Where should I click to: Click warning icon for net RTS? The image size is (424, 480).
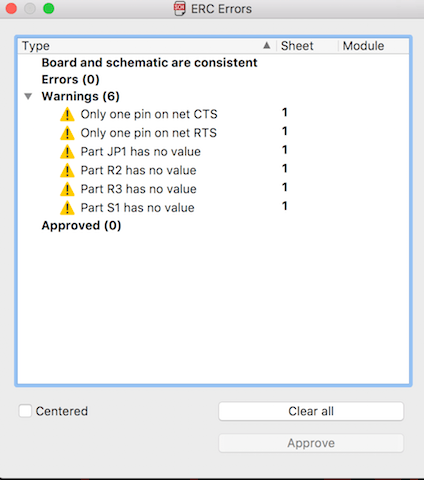67,133
